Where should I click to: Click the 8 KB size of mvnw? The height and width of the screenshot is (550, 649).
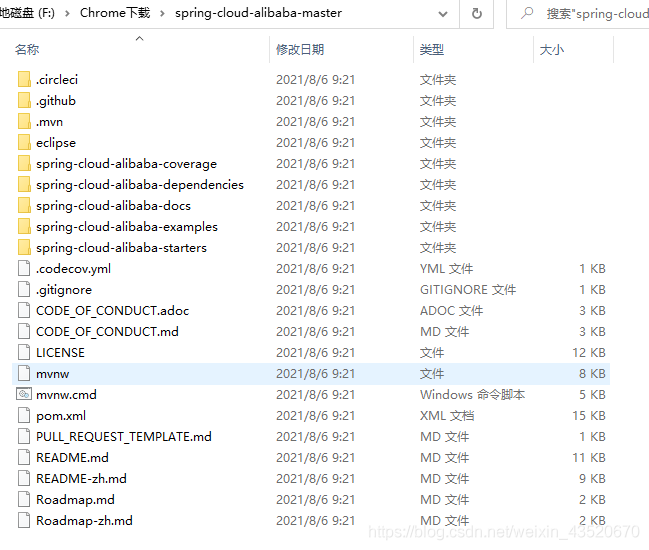pyautogui.click(x=592, y=374)
